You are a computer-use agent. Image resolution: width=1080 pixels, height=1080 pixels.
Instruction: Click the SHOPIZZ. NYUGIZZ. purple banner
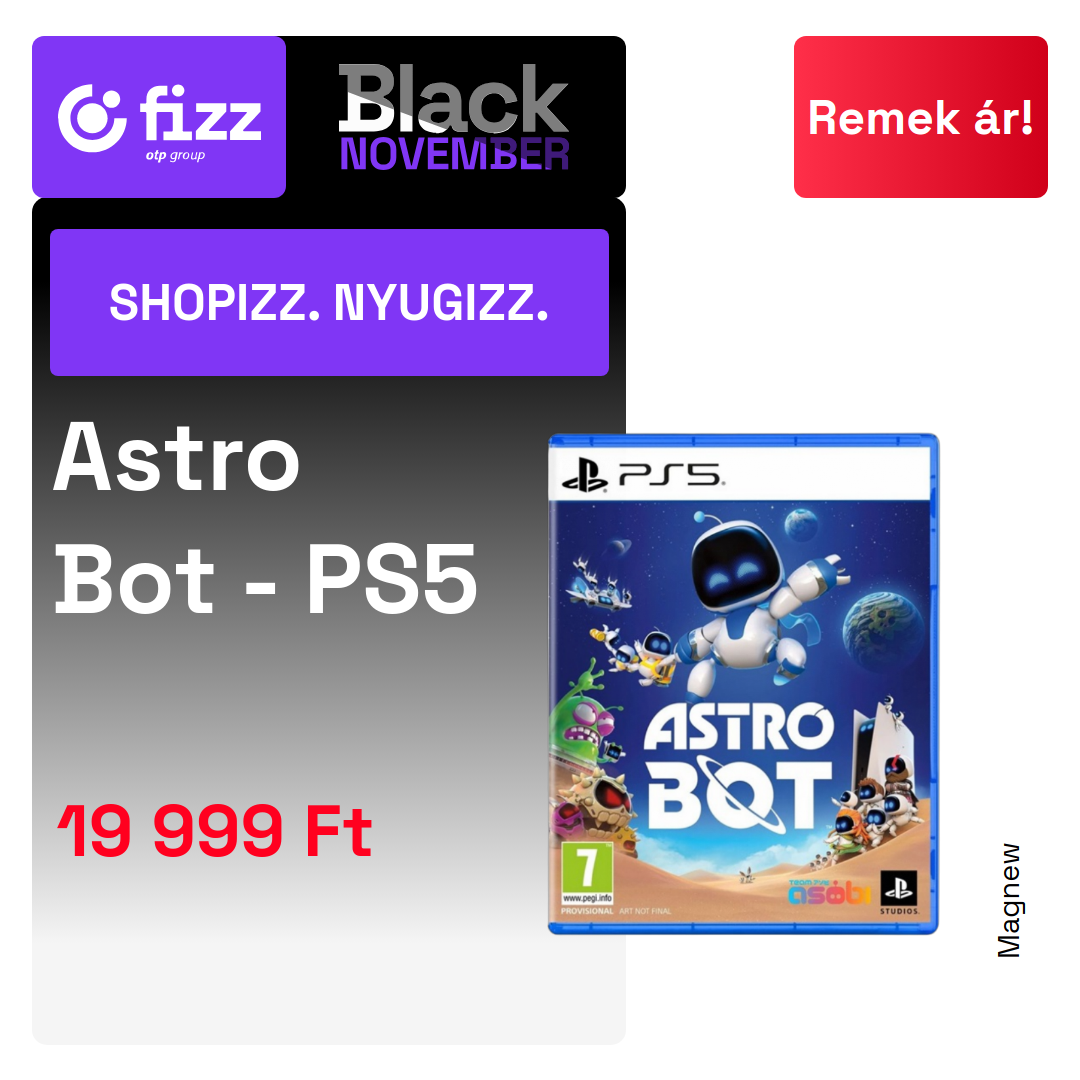click(x=329, y=302)
